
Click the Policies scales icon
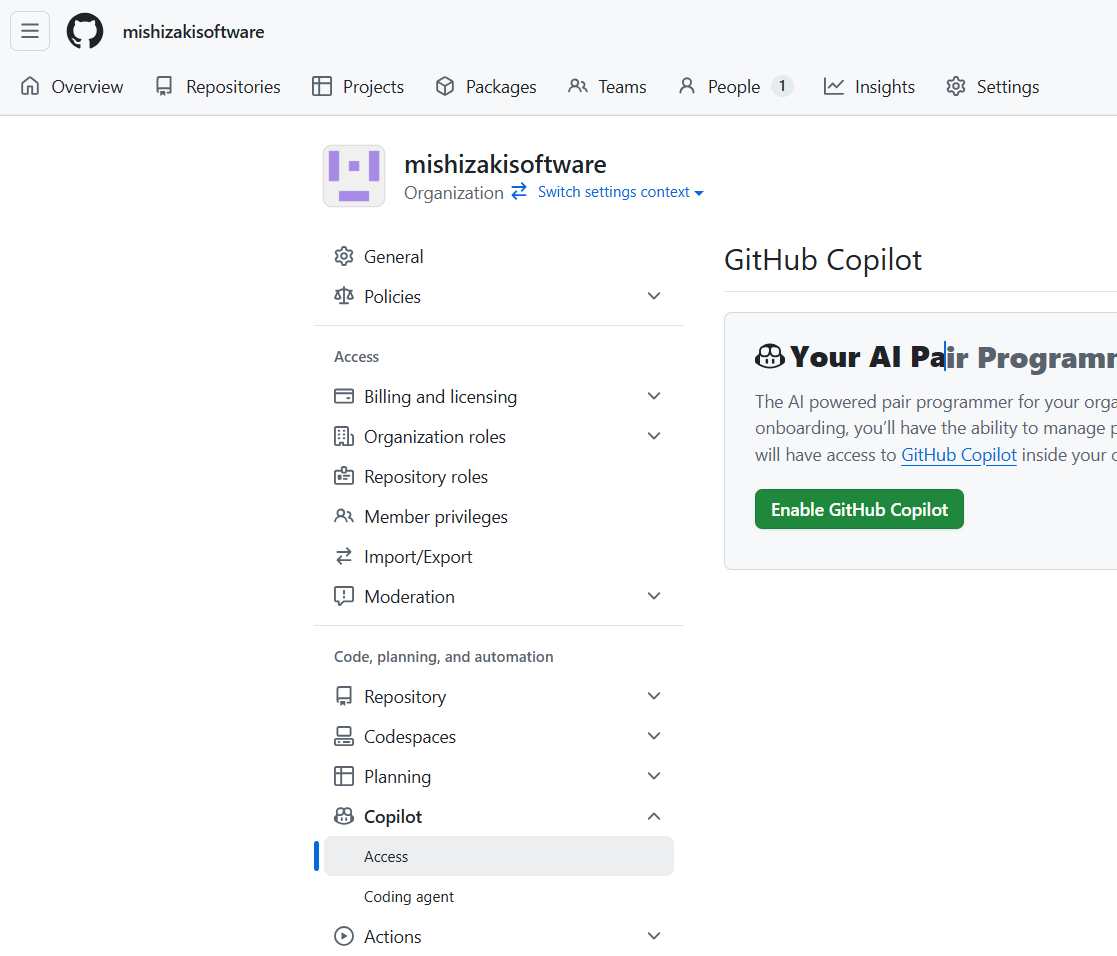[x=344, y=296]
